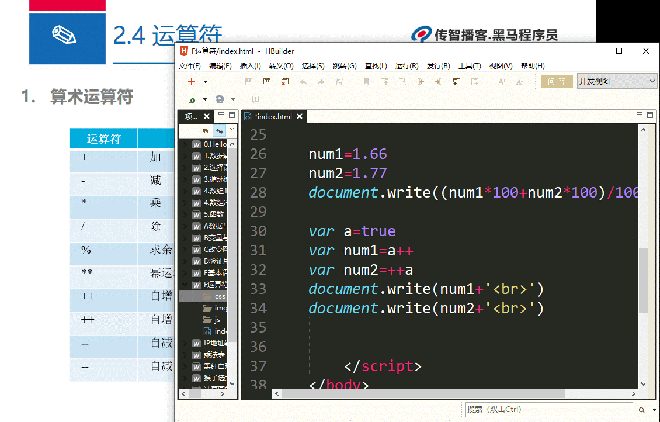The height and width of the screenshot is (422, 660).
Task: Click the project explorer horizontal scrollbar
Action: pos(205,393)
